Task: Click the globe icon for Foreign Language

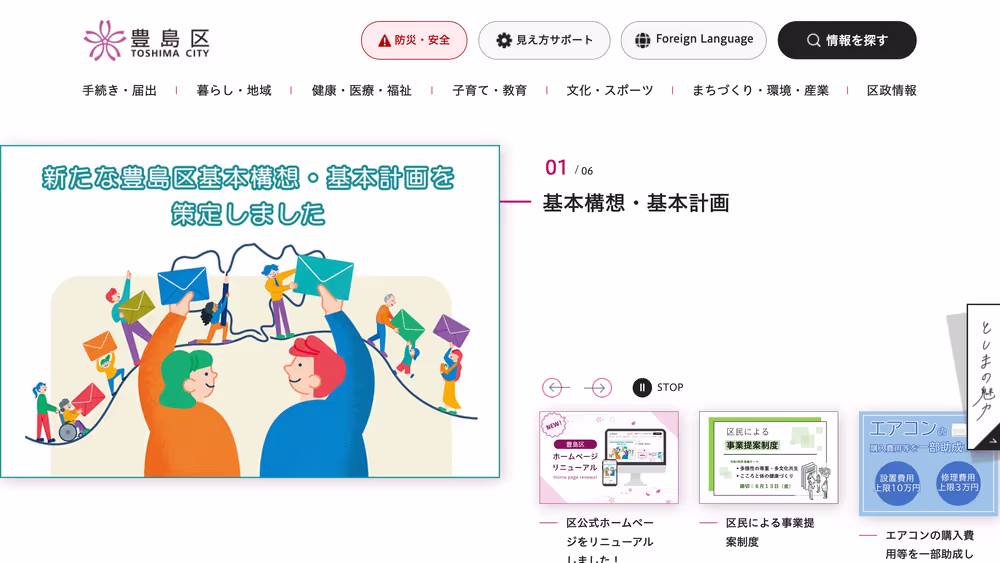Action: [x=642, y=40]
